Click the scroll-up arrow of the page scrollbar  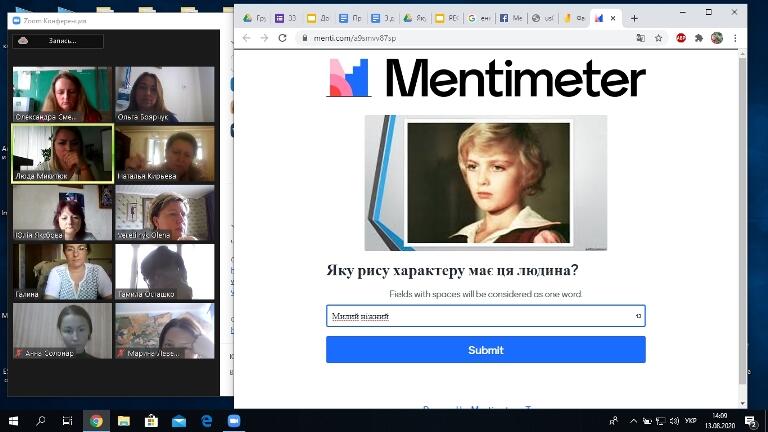[743, 54]
